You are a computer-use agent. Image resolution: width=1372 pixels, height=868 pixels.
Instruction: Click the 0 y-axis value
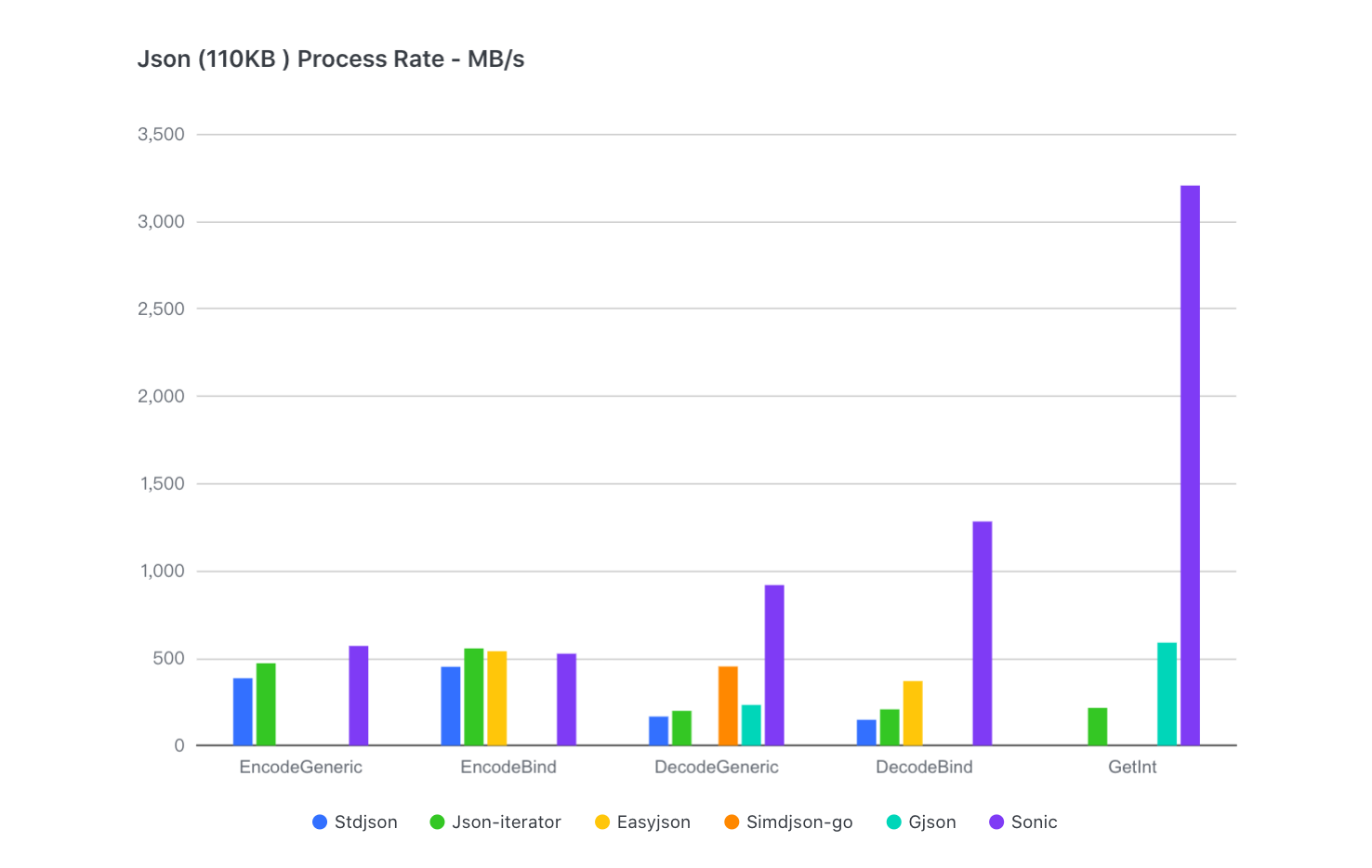(x=179, y=746)
